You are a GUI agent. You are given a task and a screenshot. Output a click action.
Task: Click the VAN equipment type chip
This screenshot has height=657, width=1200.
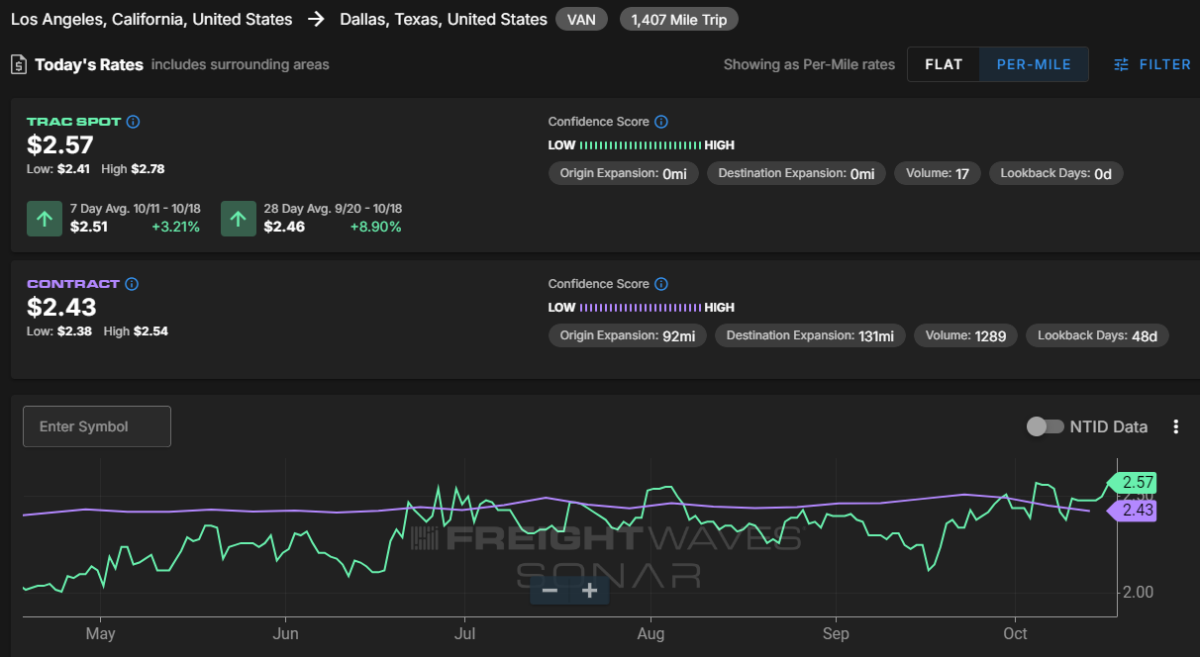581,19
